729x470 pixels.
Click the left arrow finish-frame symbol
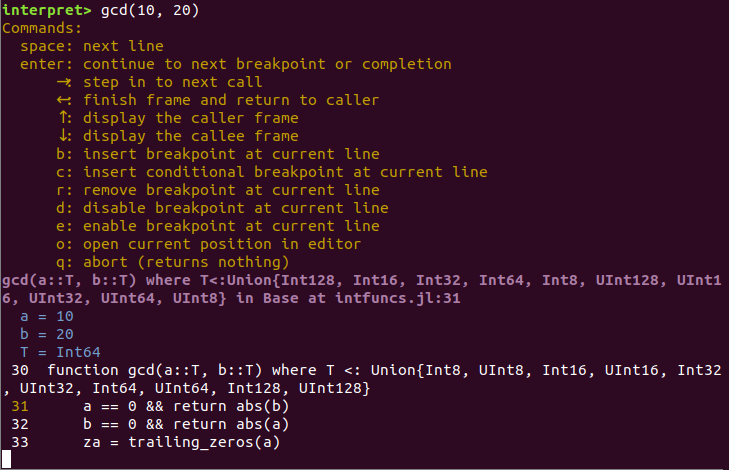[x=64, y=100]
